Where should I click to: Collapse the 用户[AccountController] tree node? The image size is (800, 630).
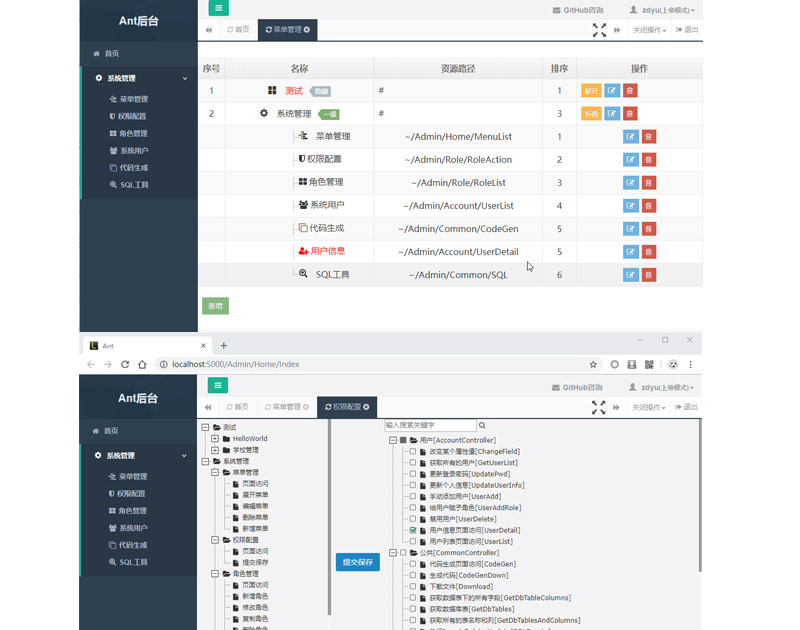[393, 440]
